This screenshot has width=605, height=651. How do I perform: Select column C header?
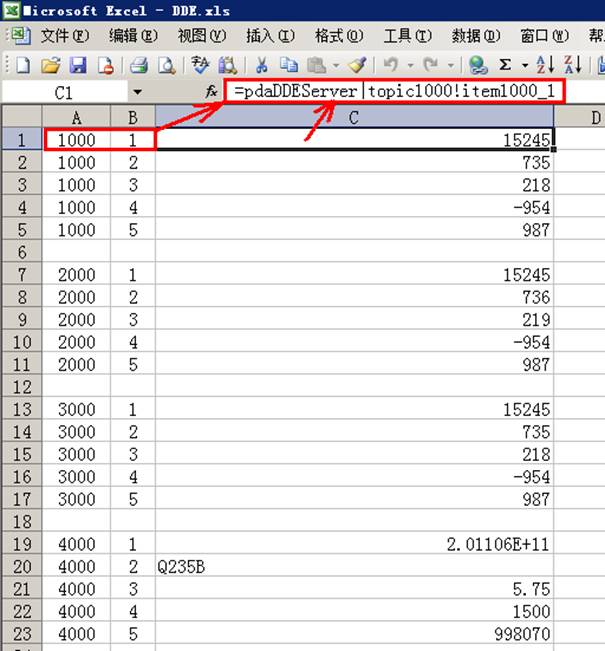[x=354, y=118]
